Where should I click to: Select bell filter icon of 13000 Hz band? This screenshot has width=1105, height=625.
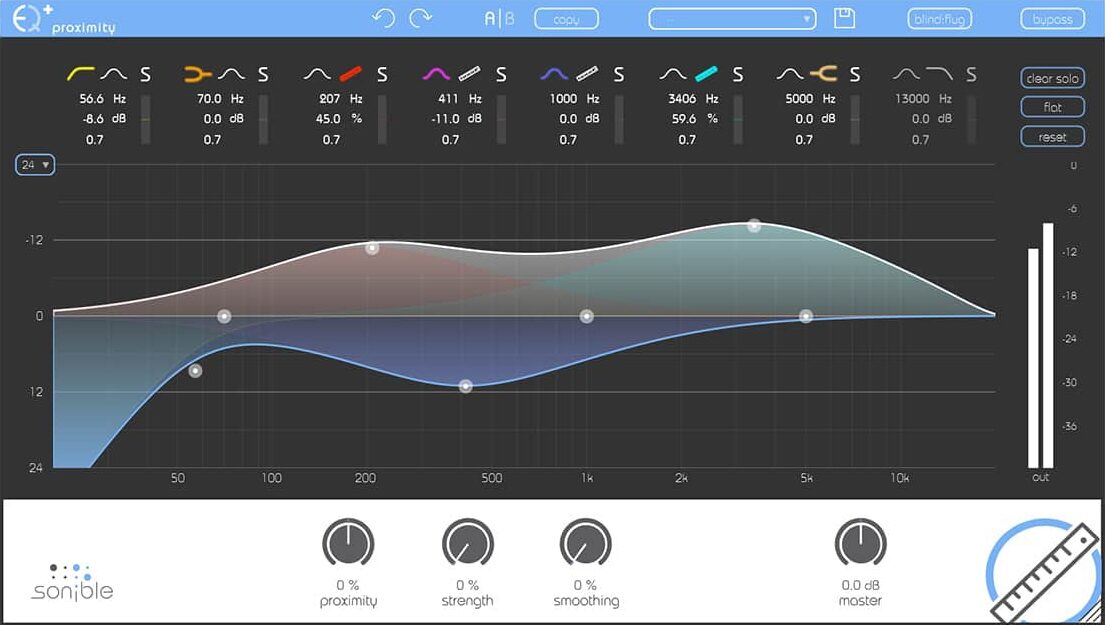coord(907,73)
